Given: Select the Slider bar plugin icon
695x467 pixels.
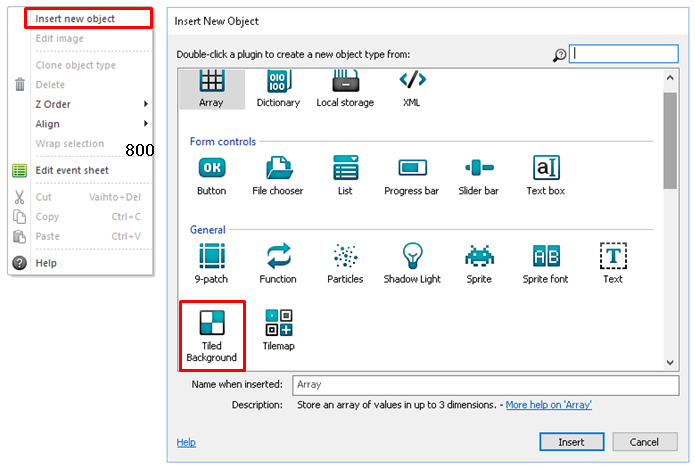Looking at the screenshot, I should click(x=479, y=168).
